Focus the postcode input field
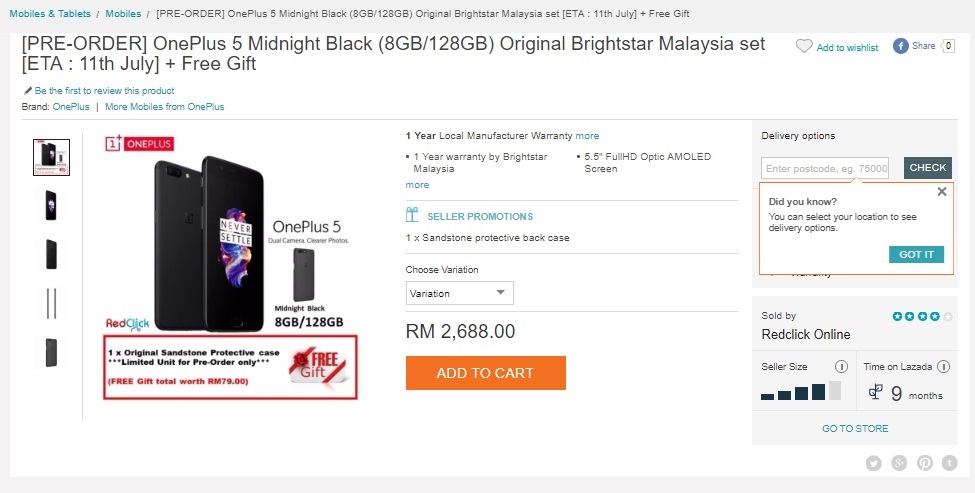 pos(825,168)
